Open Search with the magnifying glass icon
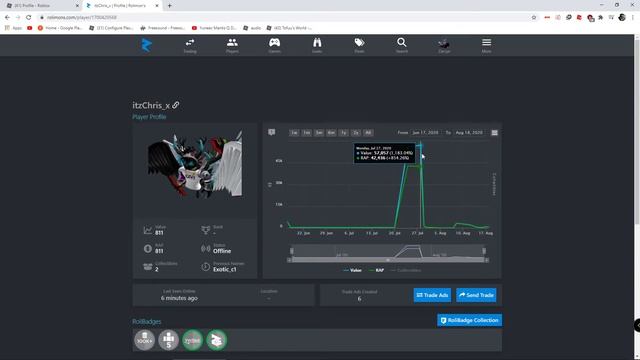The height and width of the screenshot is (360, 640). [402, 45]
